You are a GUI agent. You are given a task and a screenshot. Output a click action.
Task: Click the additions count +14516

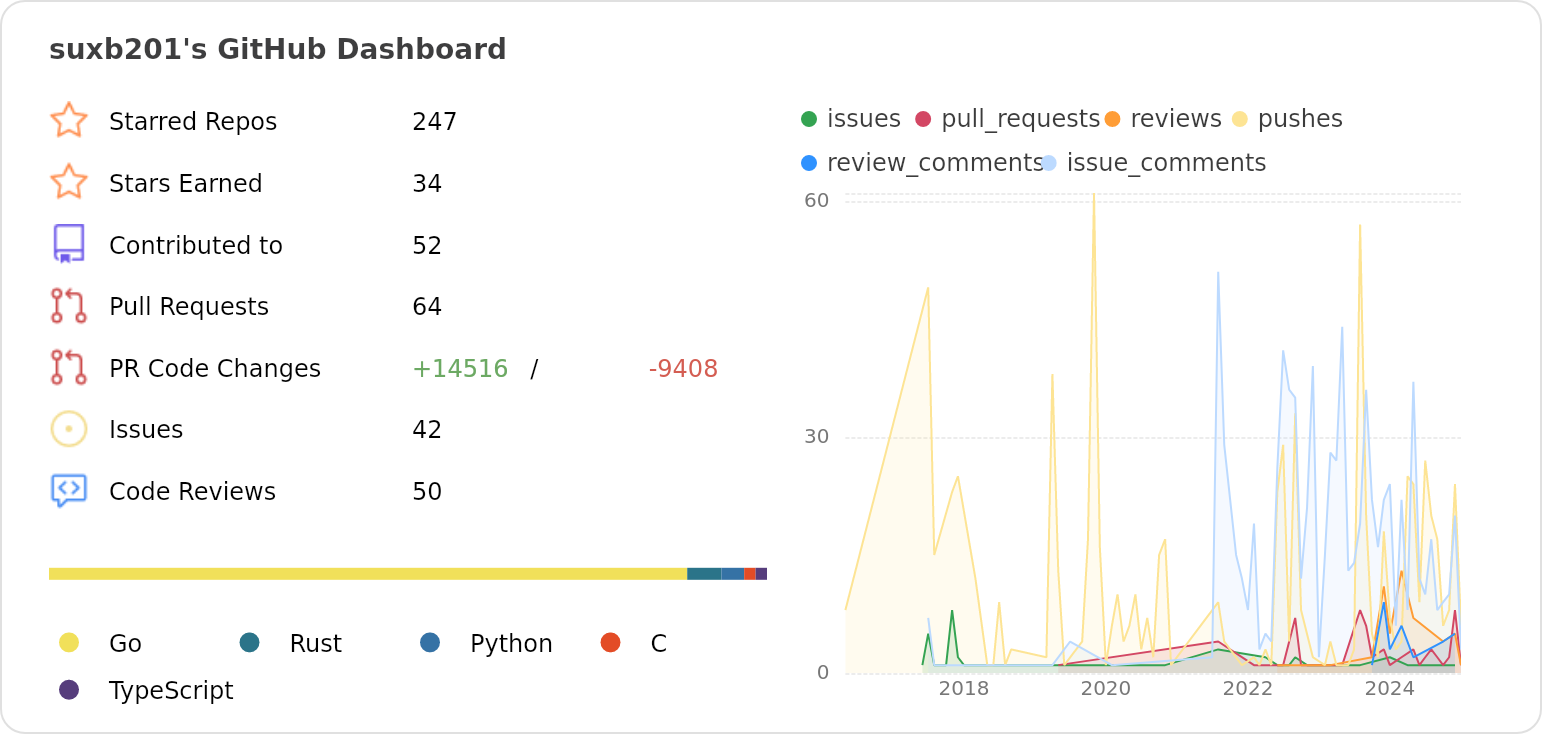[x=460, y=369]
